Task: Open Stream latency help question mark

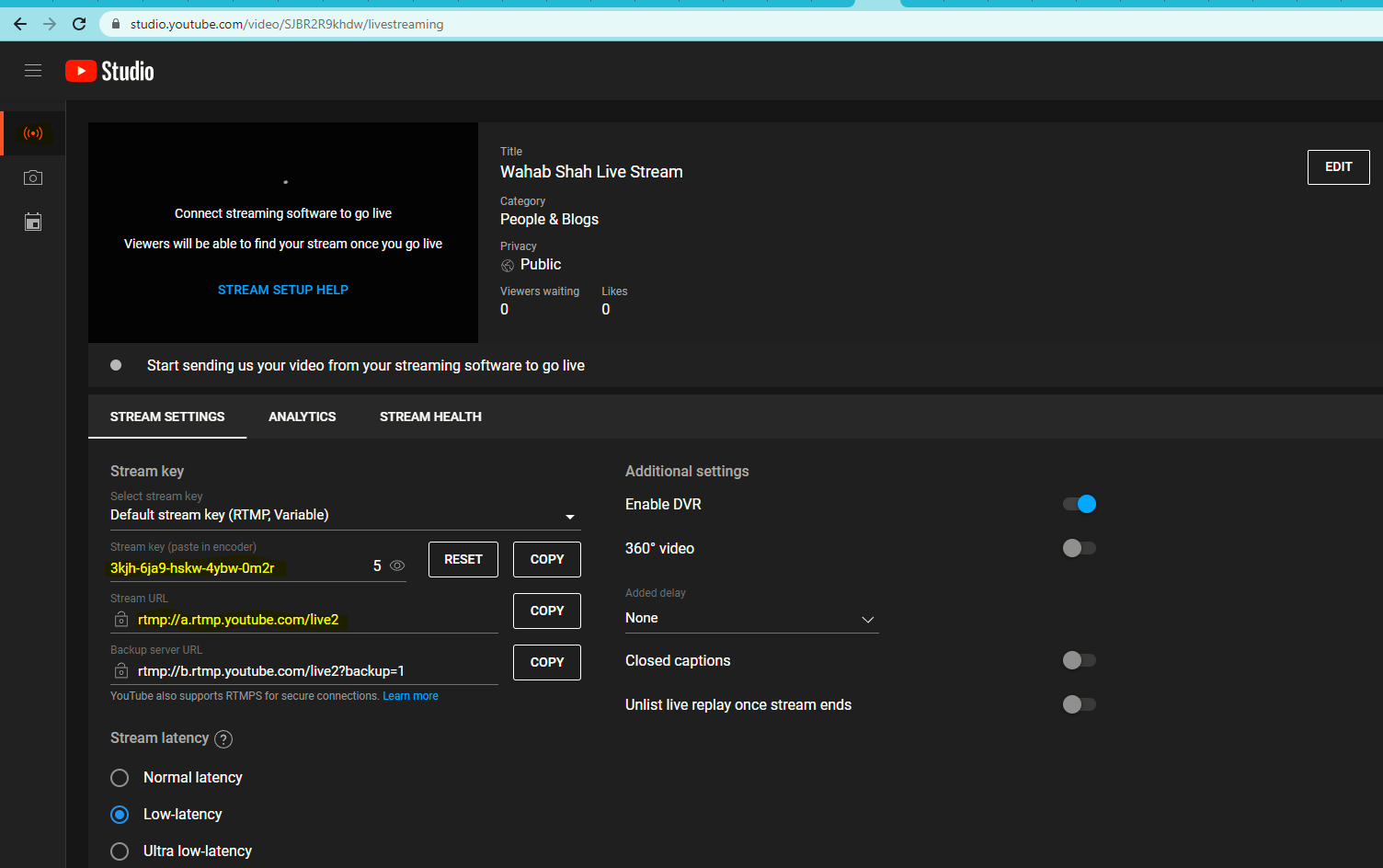Action: (x=223, y=739)
